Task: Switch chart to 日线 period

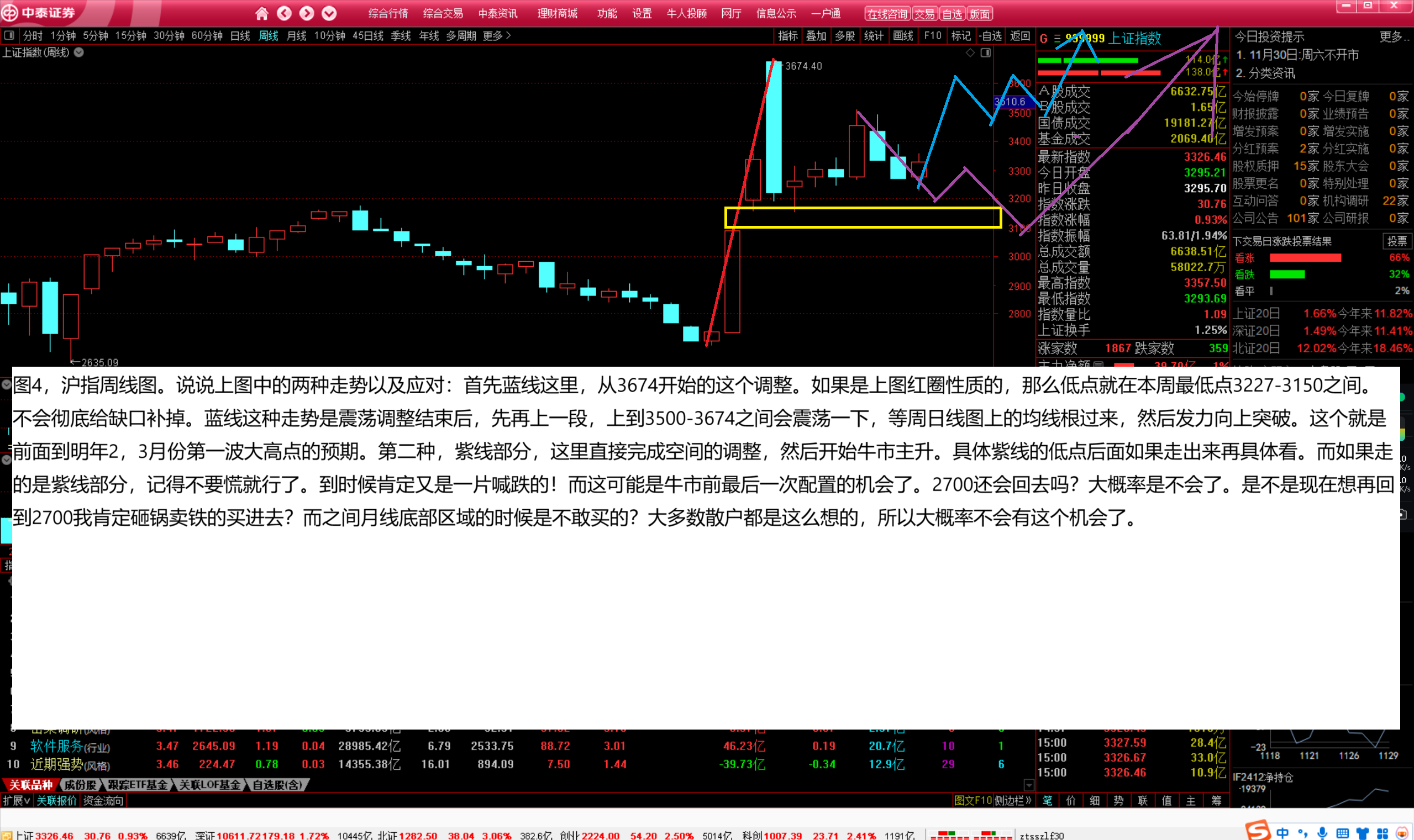Action: click(x=240, y=36)
